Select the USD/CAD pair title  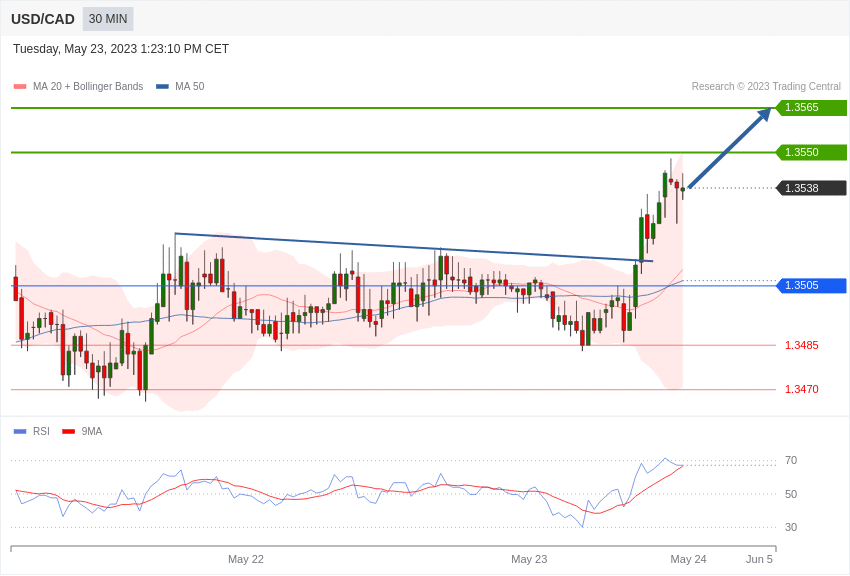43,20
